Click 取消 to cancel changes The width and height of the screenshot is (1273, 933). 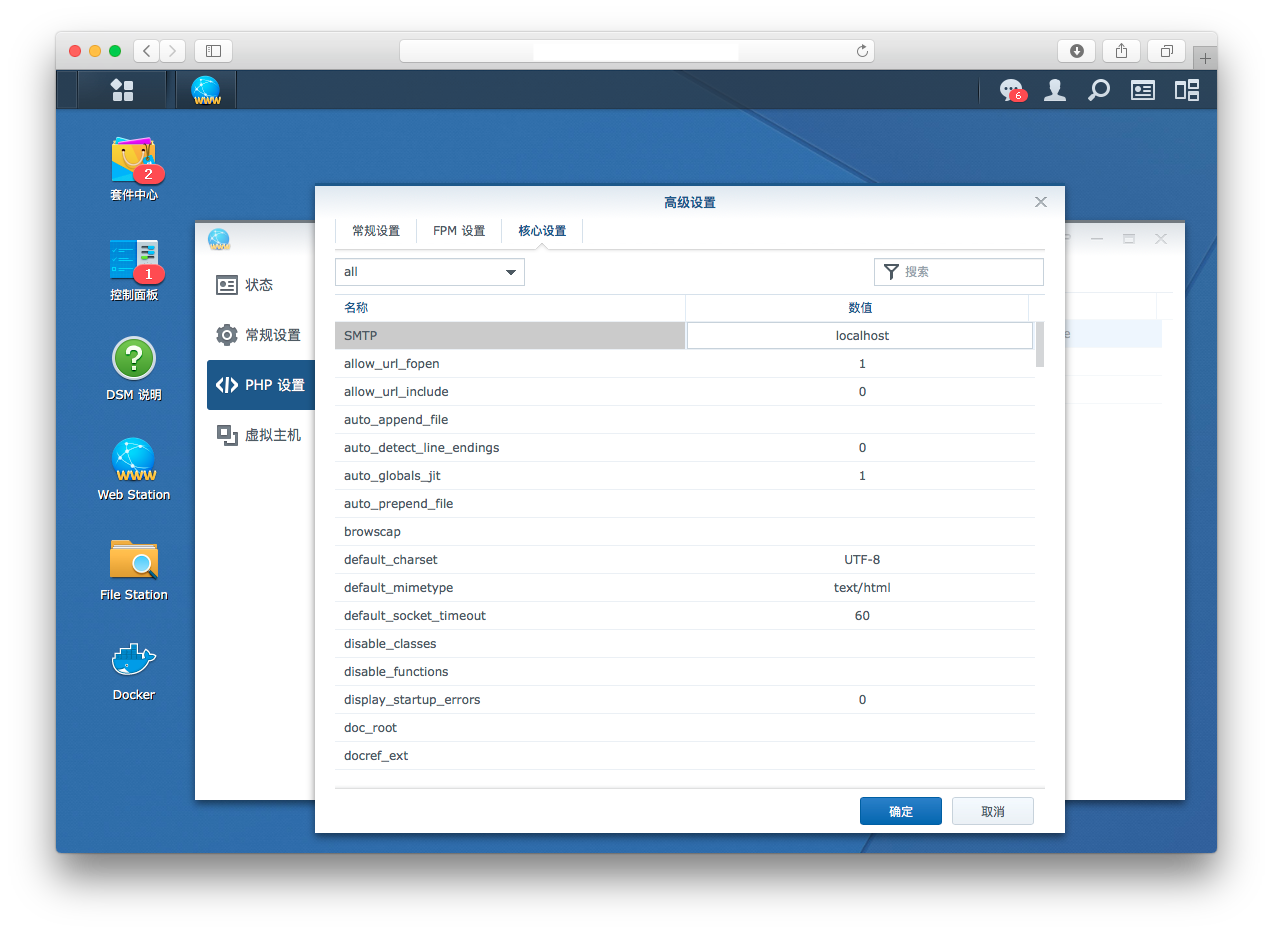pyautogui.click(x=993, y=811)
